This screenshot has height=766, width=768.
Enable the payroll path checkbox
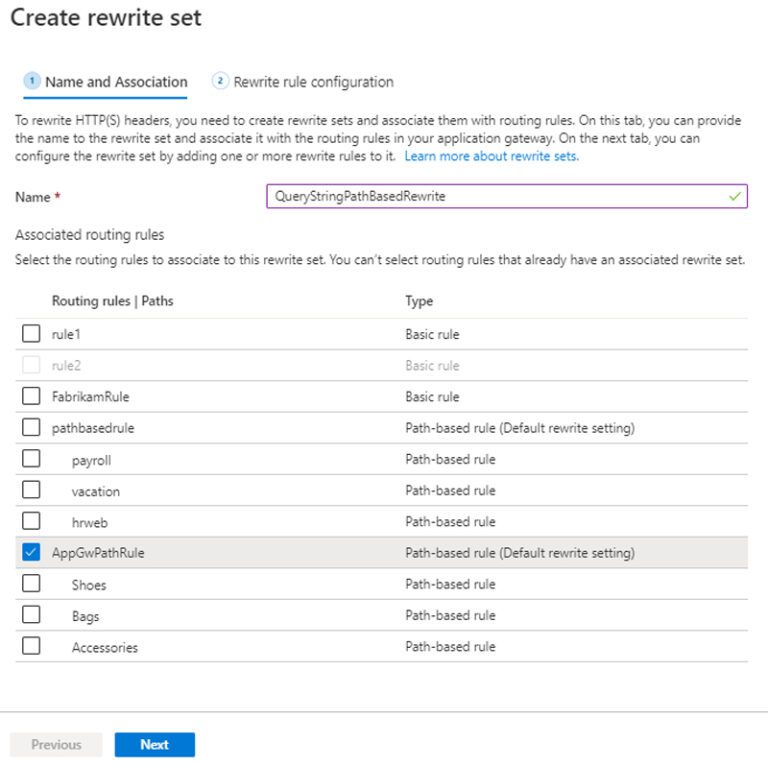click(x=31, y=459)
